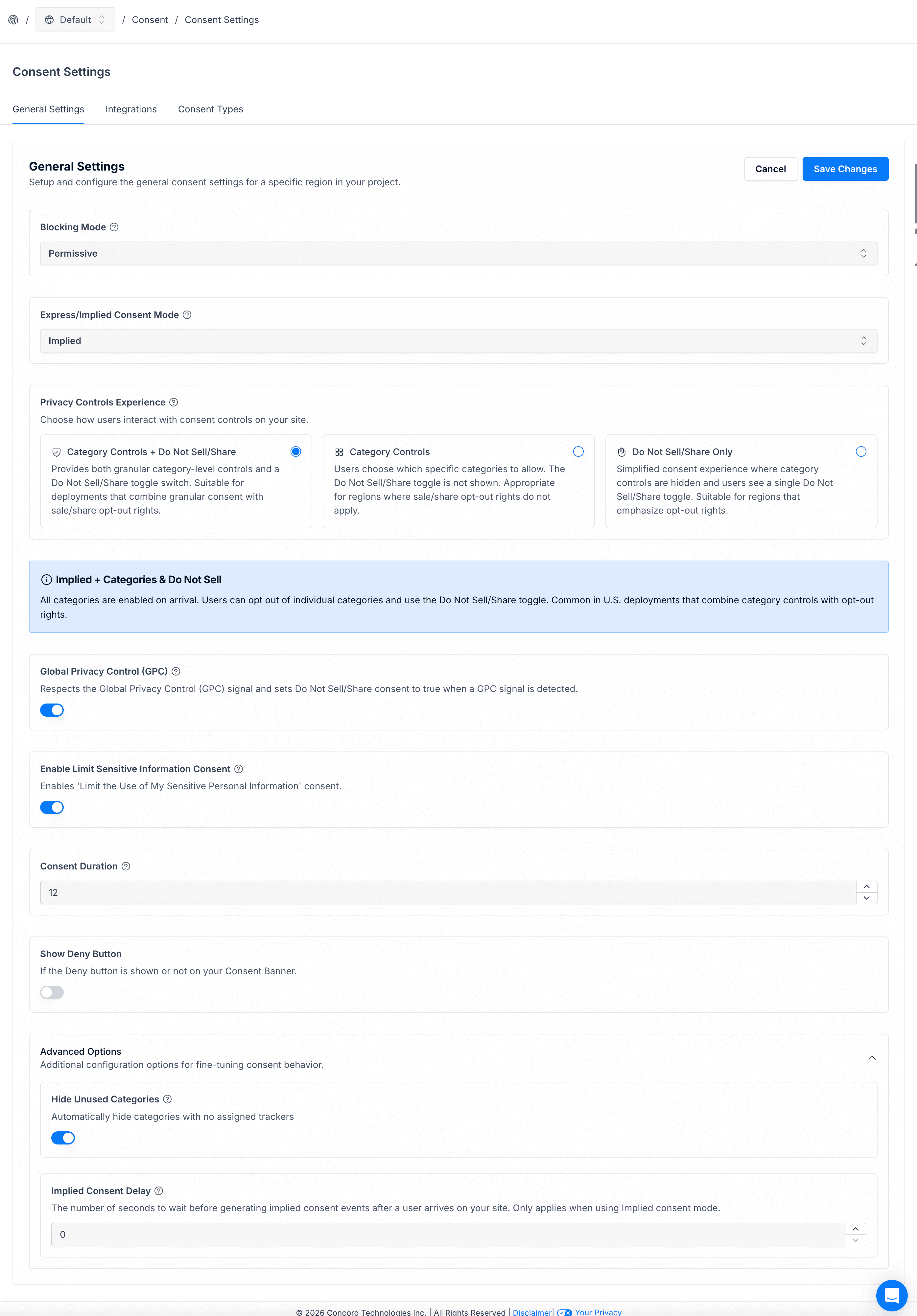Select Do Not Sell/Share Only radio option

tap(860, 452)
